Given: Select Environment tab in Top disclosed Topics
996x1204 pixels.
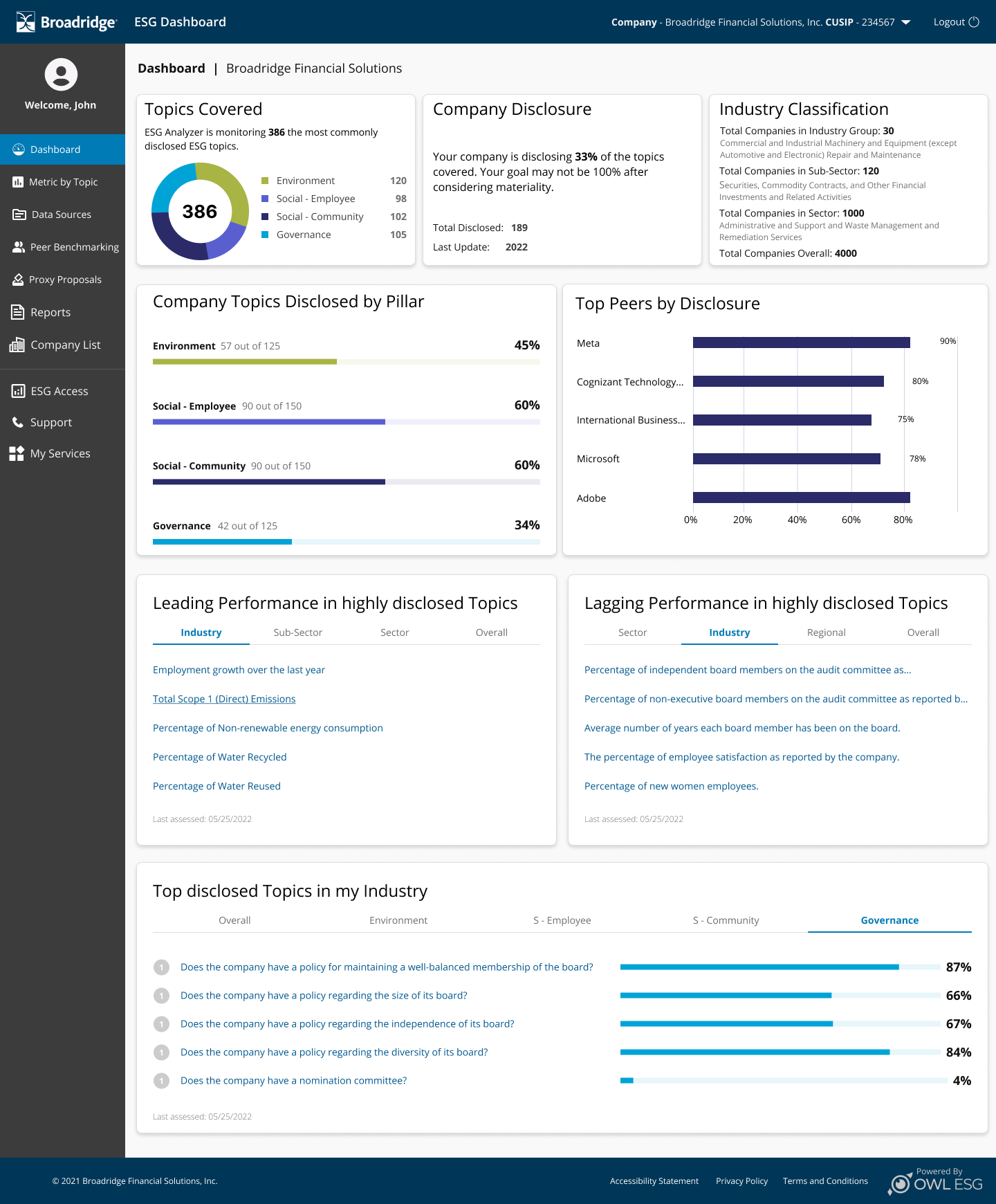Looking at the screenshot, I should (x=398, y=920).
